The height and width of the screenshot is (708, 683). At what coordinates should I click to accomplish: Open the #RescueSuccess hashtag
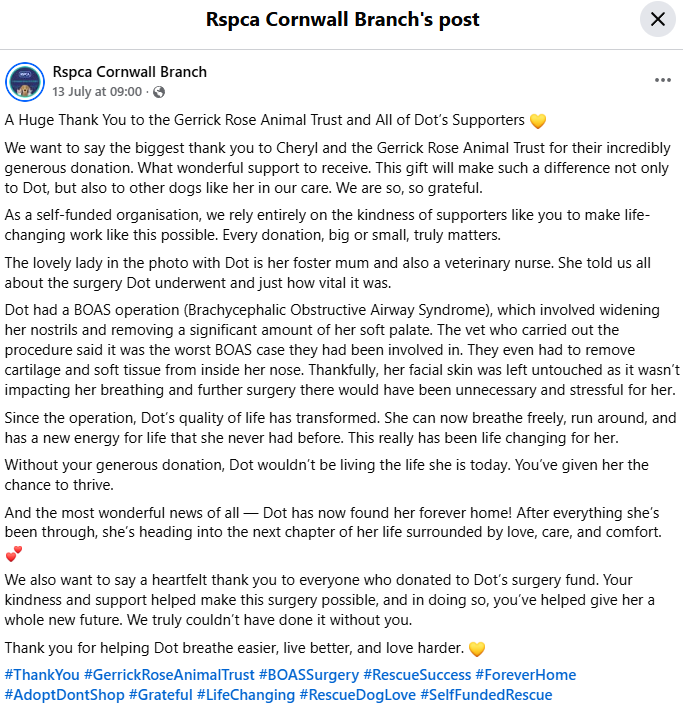(417, 675)
